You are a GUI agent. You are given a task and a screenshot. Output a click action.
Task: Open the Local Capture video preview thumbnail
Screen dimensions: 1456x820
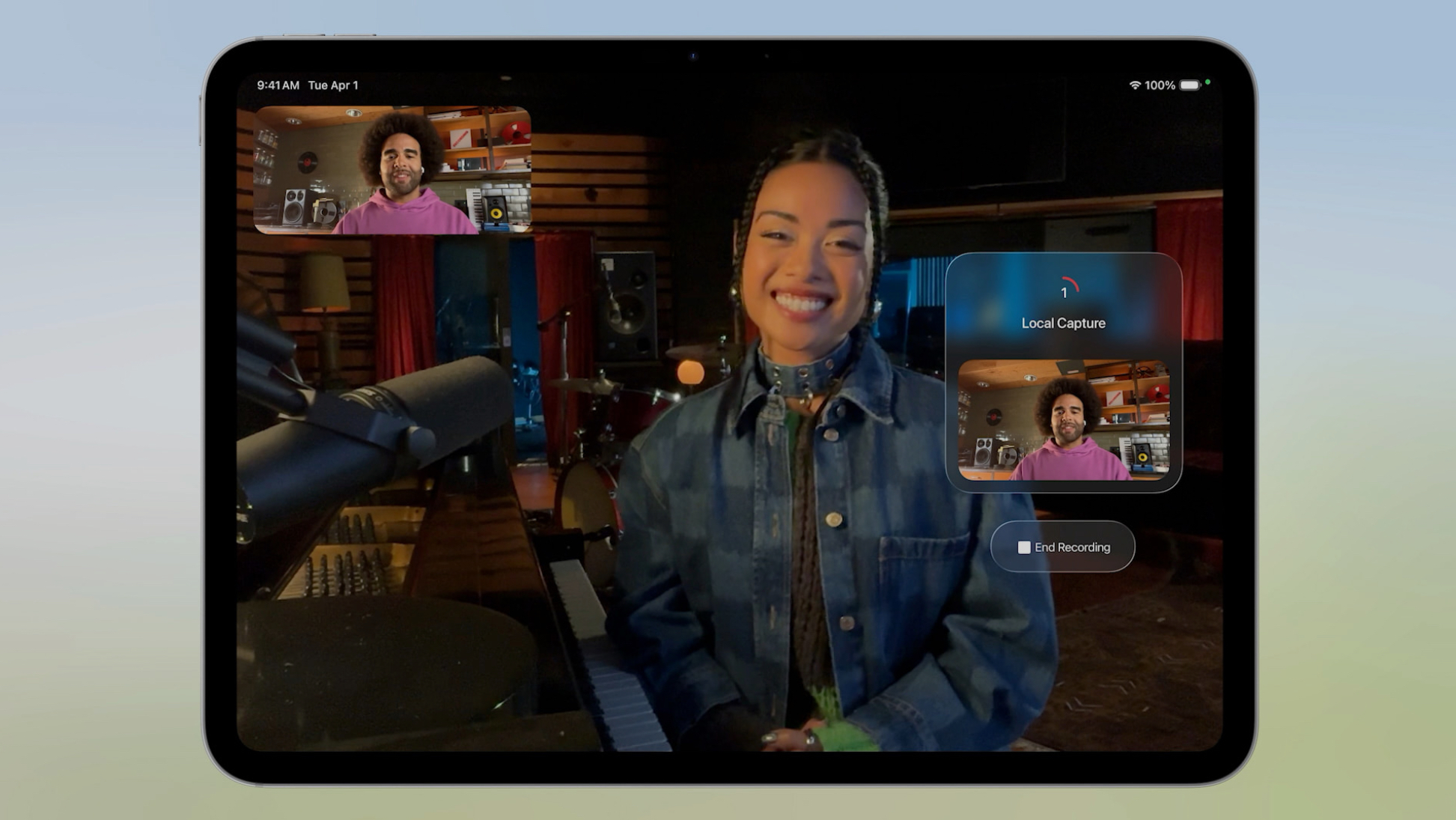[1064, 420]
